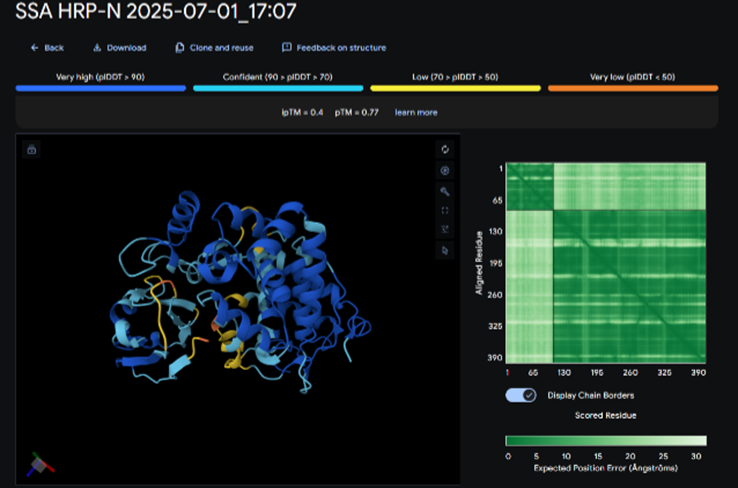Image resolution: width=738 pixels, height=488 pixels.
Task: Open Feedback on structure
Action: 334,48
